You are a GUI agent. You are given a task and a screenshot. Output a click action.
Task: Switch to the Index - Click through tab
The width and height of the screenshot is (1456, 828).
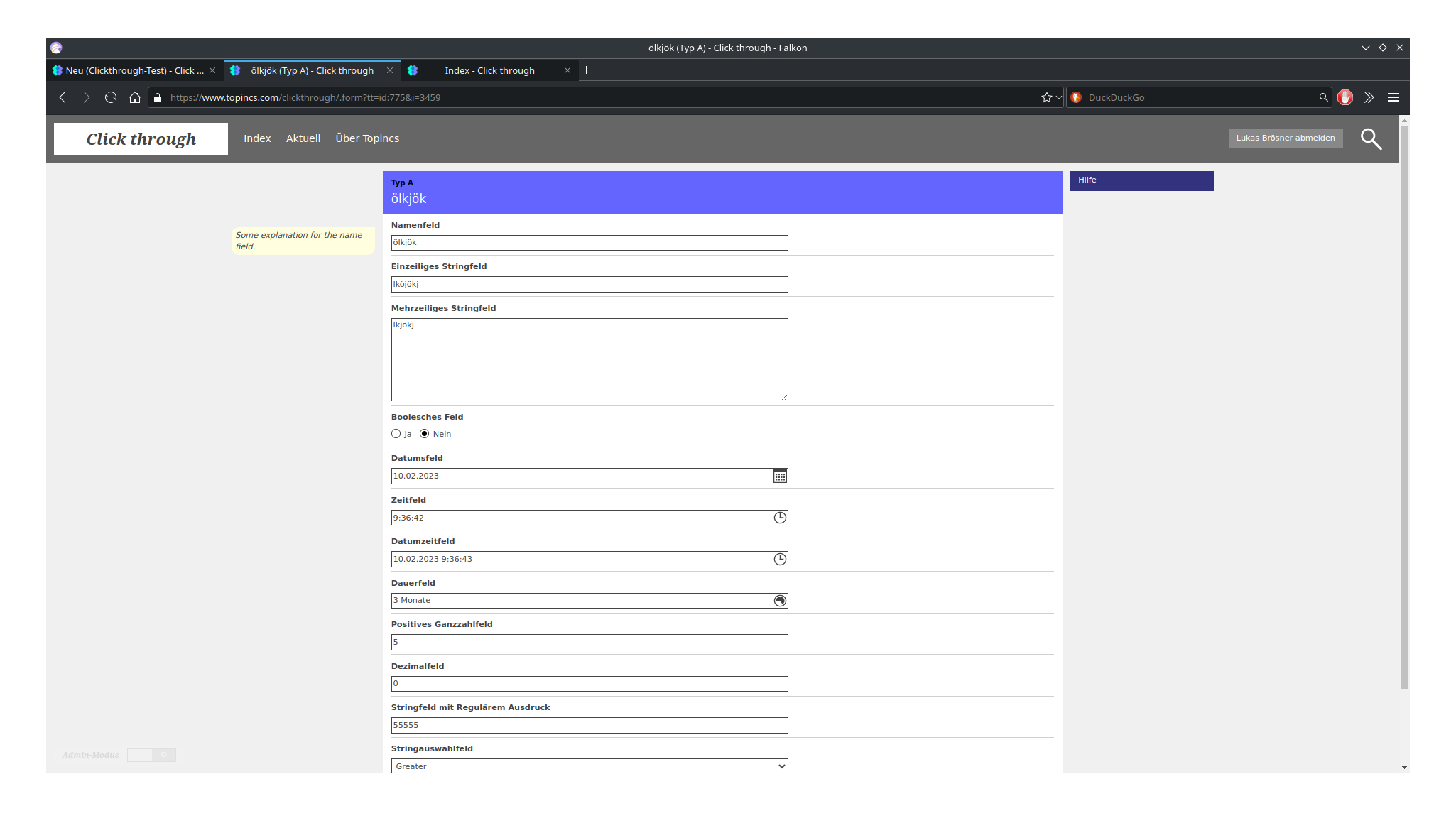[x=489, y=71]
